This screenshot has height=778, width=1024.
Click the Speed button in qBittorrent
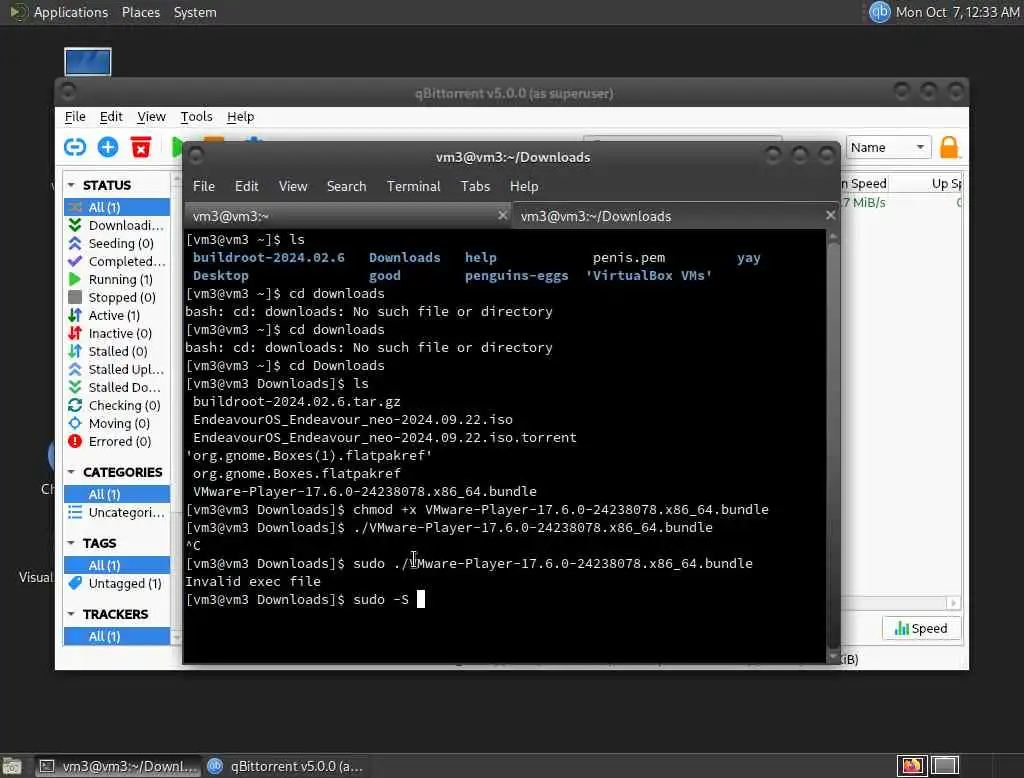tap(921, 628)
